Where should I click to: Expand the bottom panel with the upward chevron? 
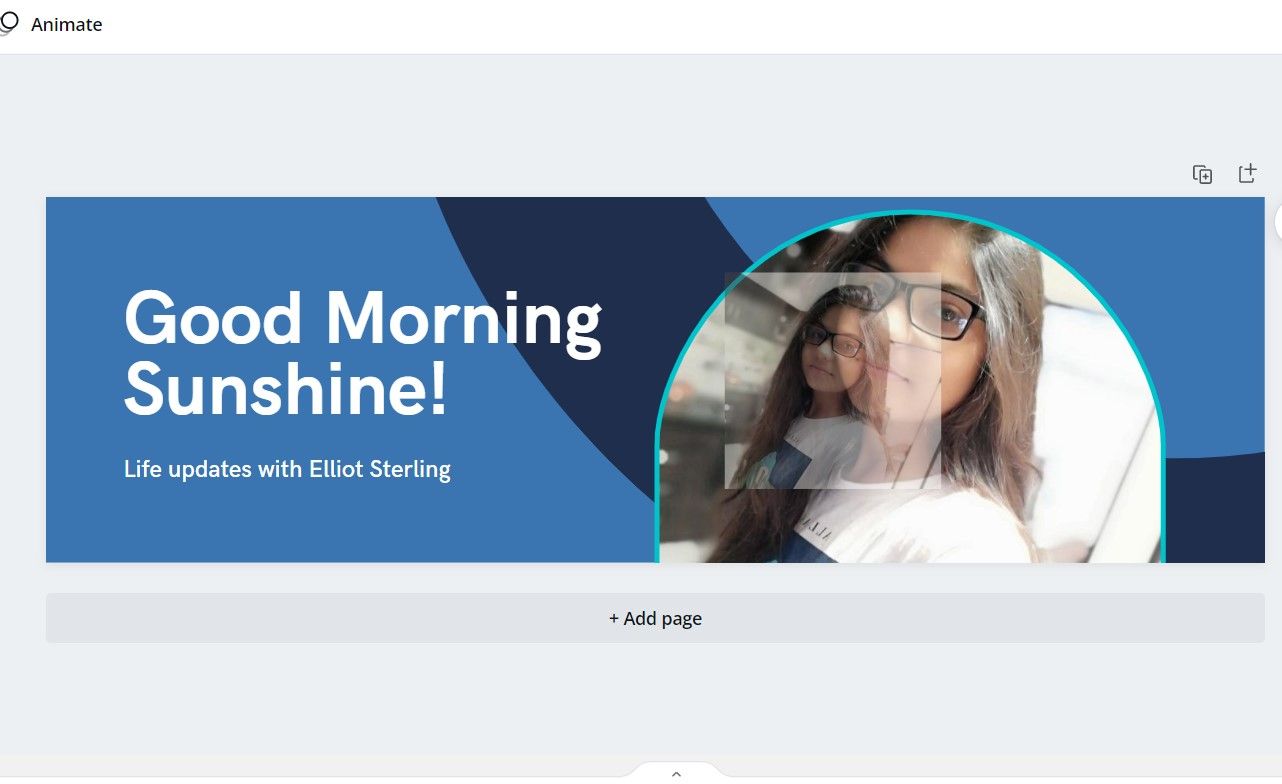(x=676, y=772)
